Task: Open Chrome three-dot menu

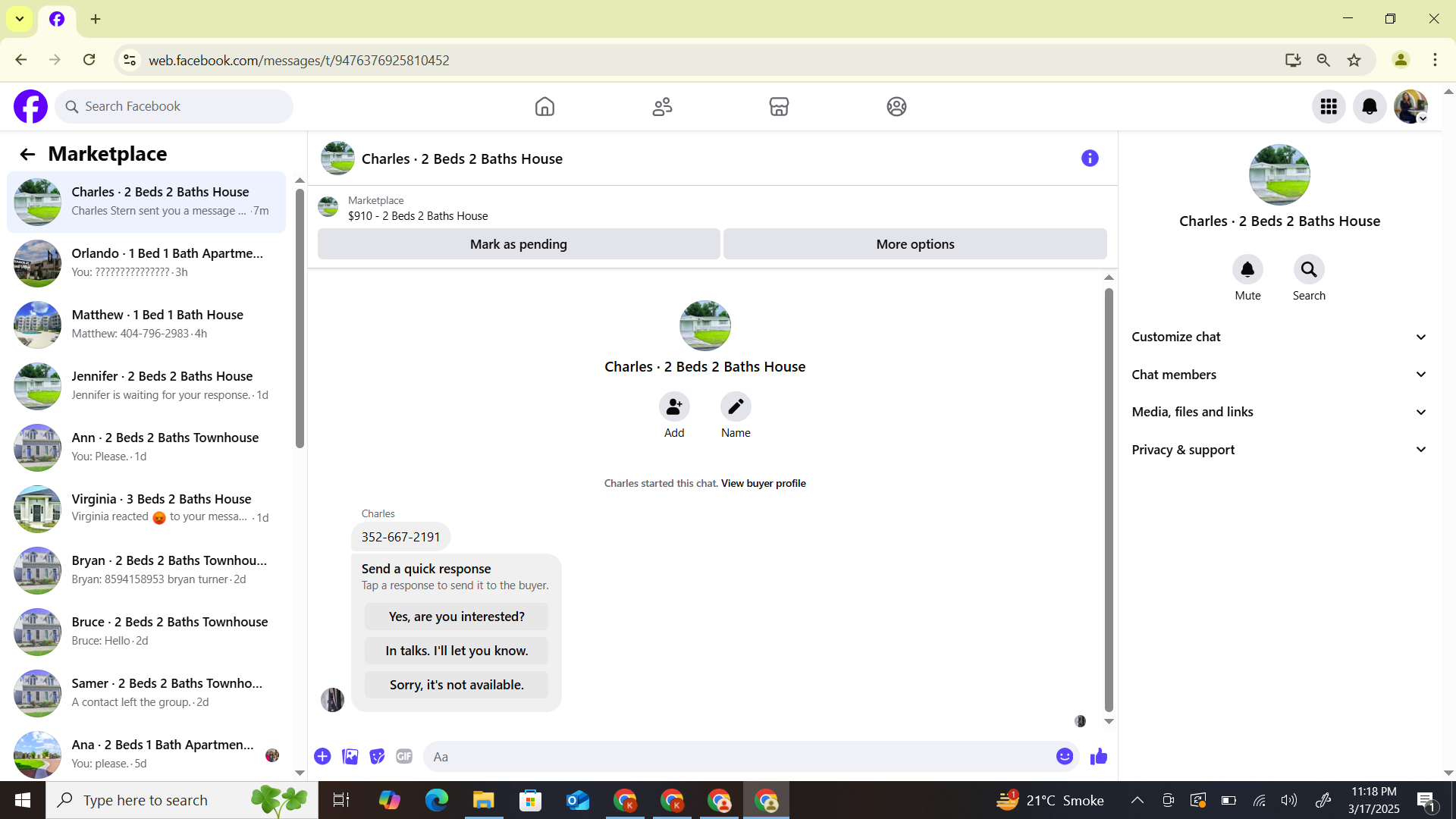Action: pyautogui.click(x=1435, y=60)
